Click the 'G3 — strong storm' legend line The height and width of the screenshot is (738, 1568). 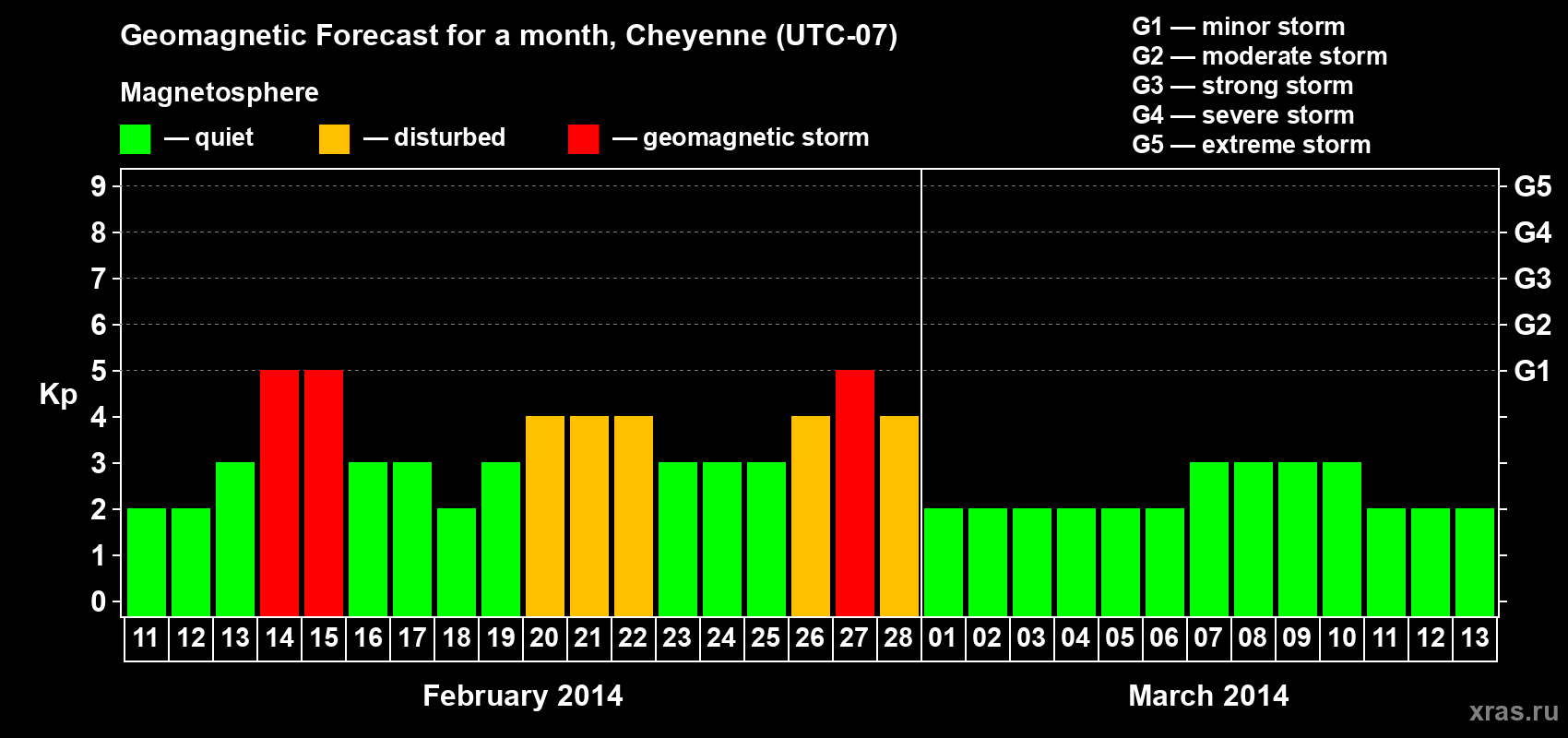tap(1242, 86)
